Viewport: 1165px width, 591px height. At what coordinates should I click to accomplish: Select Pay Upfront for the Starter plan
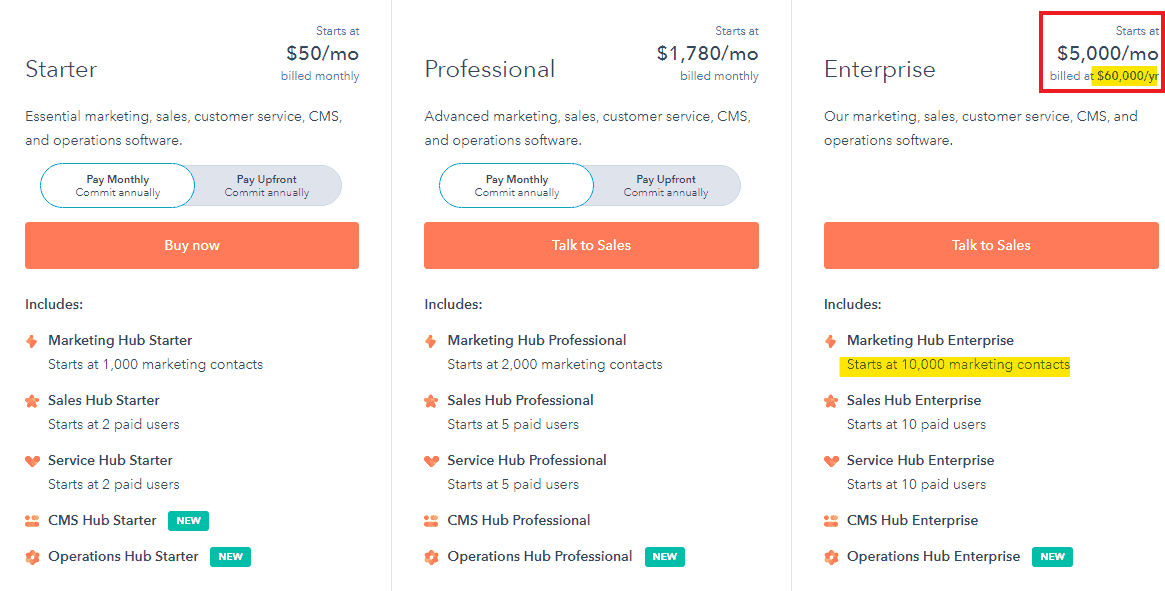coord(267,186)
